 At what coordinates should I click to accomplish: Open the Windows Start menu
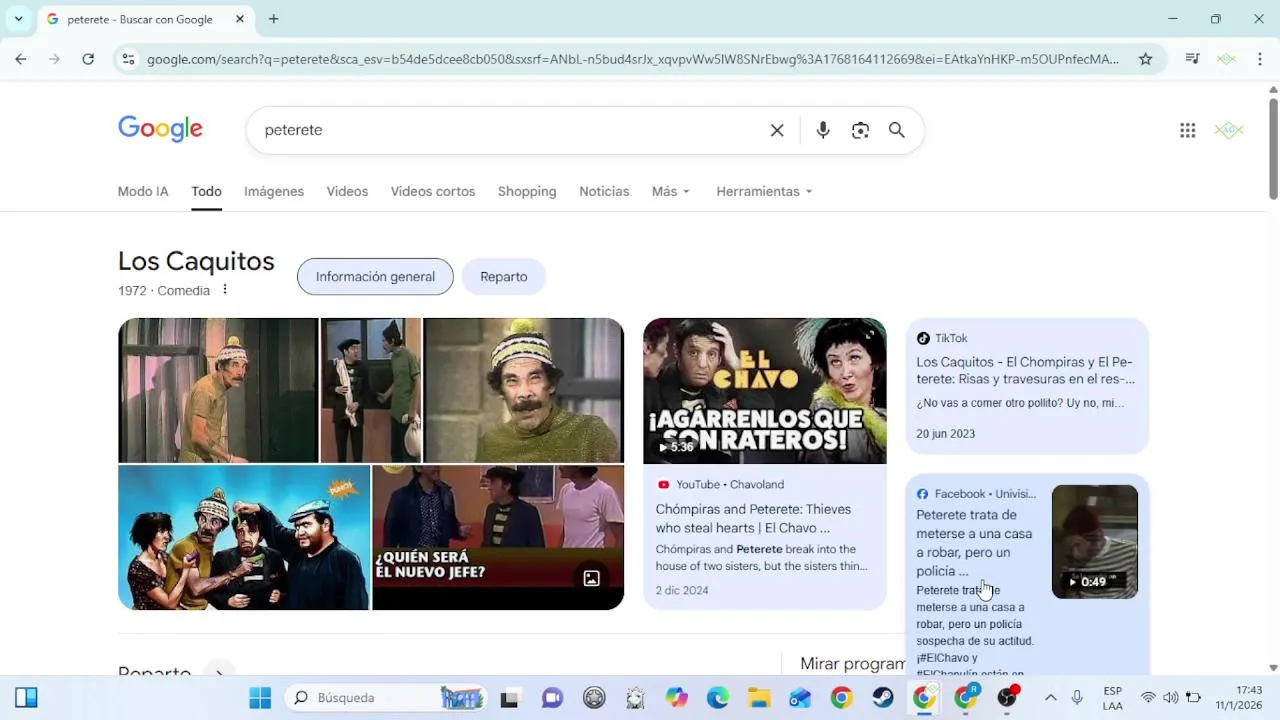(x=260, y=697)
